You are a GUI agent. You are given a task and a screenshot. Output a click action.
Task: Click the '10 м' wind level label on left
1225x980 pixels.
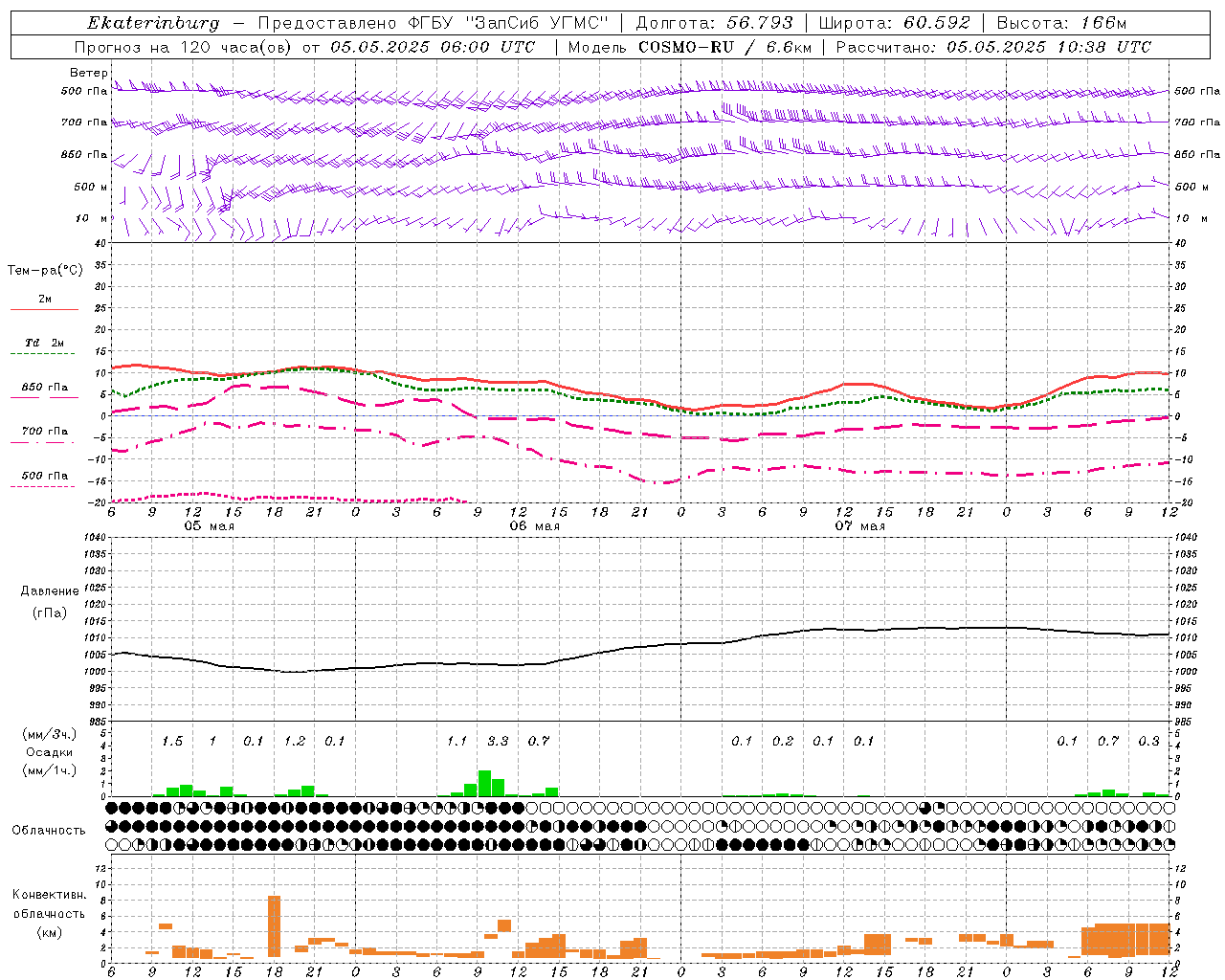tap(92, 218)
